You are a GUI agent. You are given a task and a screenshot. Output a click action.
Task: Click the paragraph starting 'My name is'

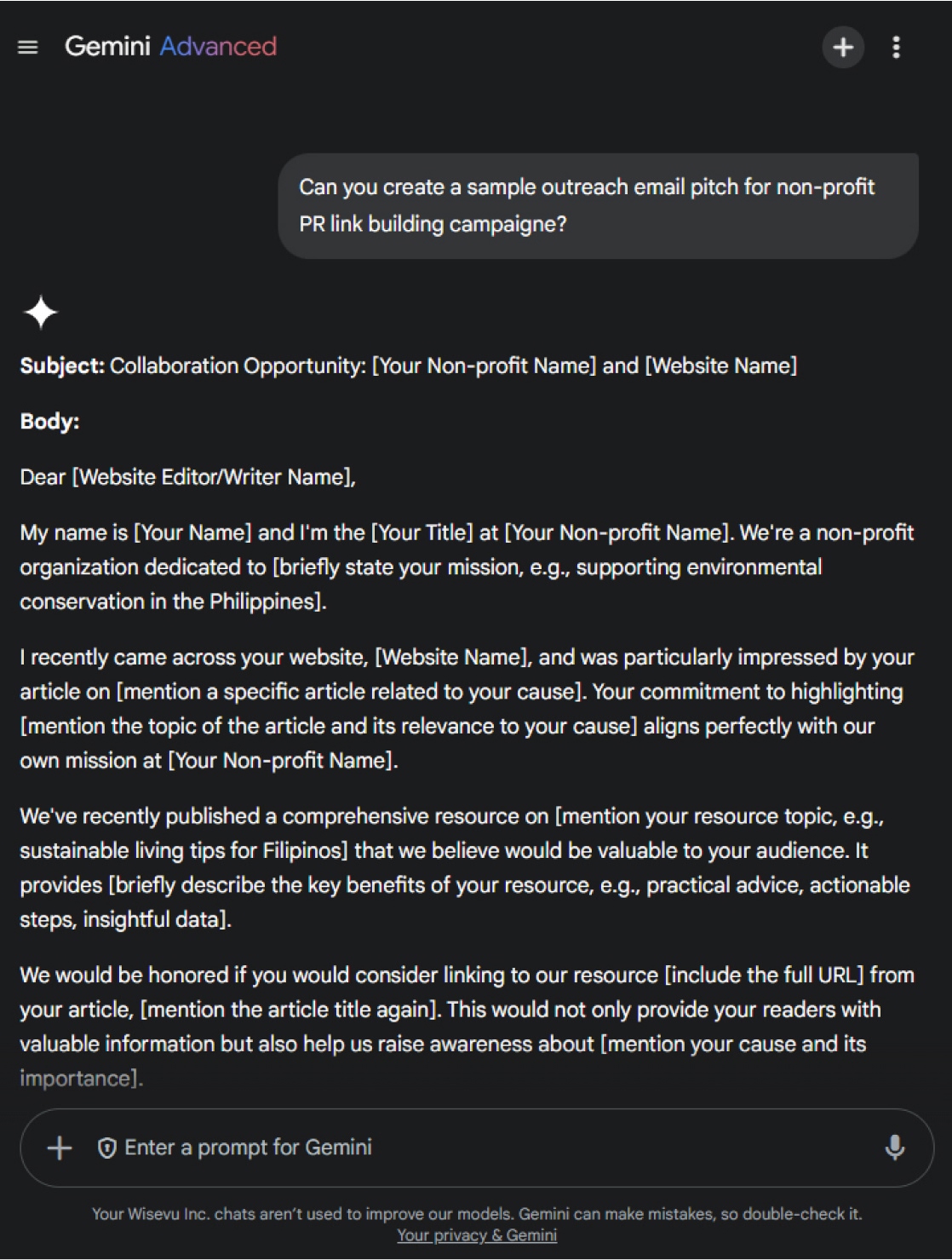(x=467, y=567)
